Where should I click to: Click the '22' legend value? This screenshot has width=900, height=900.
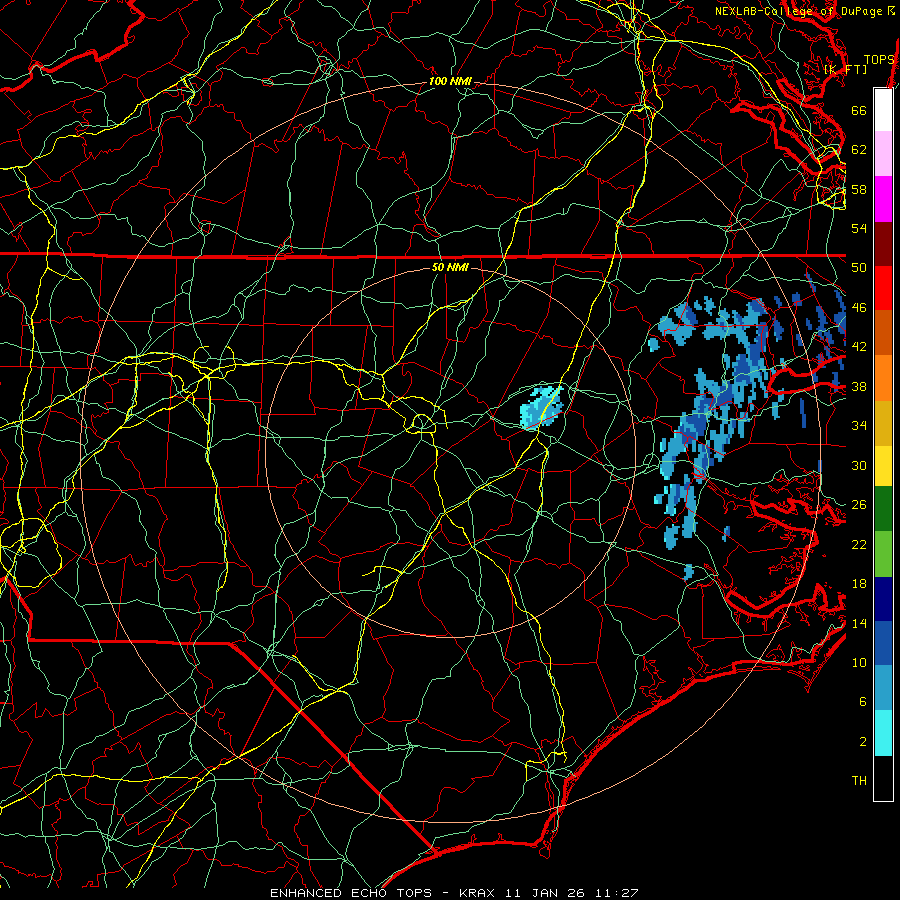(x=859, y=545)
